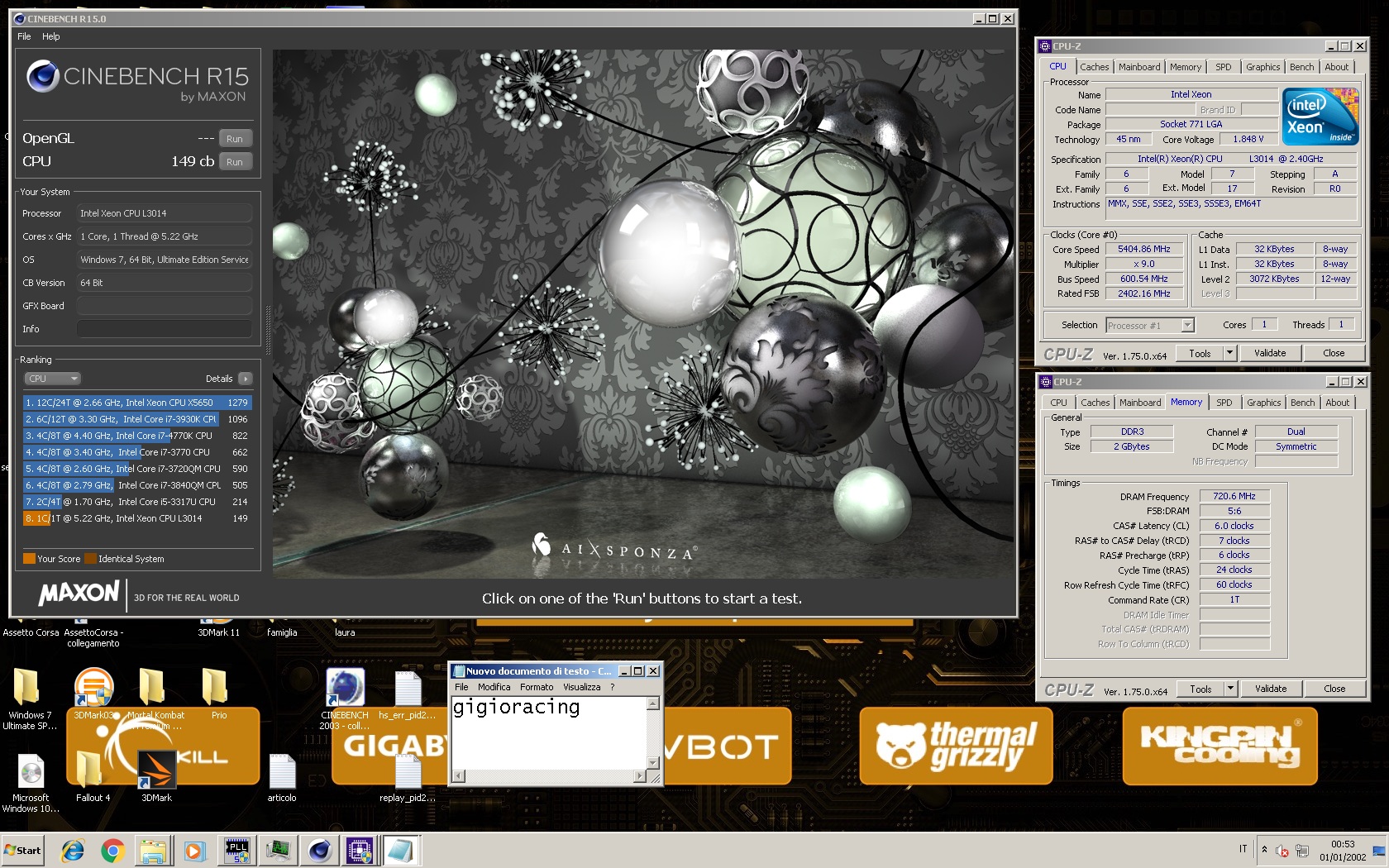
Task: Expand ranking Details arrow
Action: click(x=245, y=379)
